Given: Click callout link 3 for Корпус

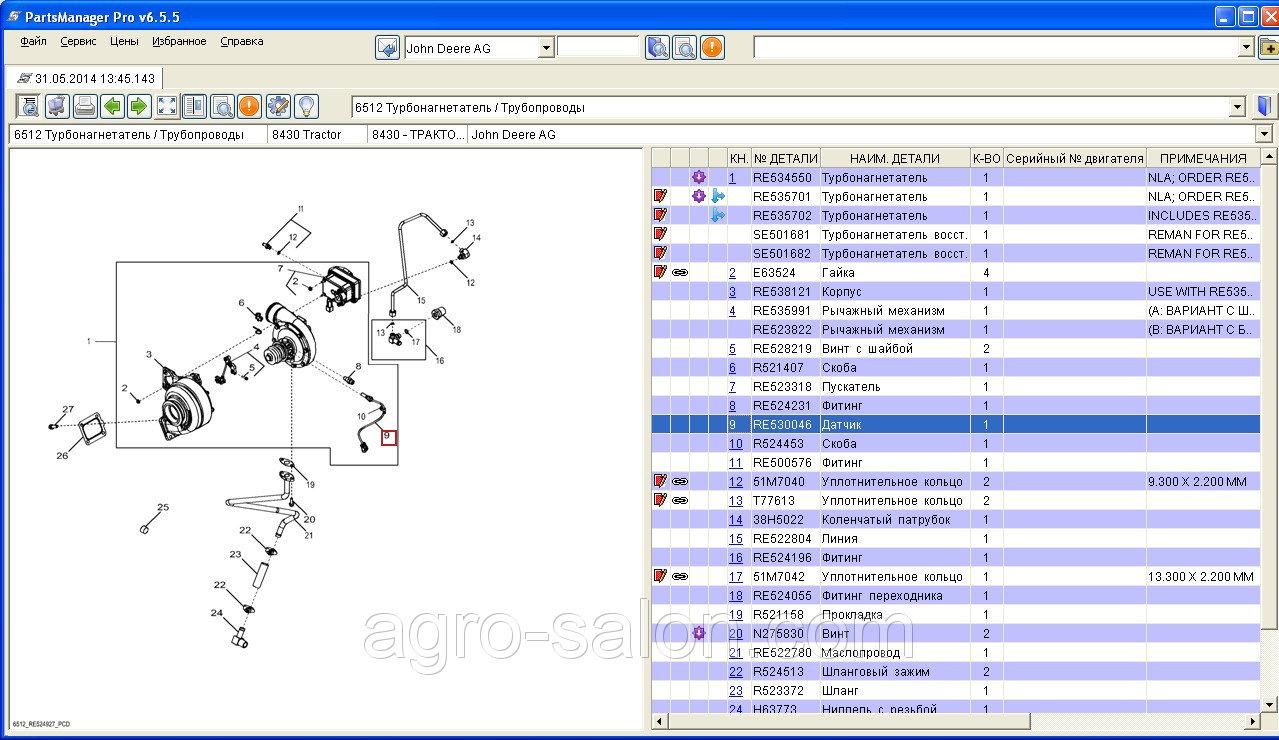Looking at the screenshot, I should pos(732,292).
